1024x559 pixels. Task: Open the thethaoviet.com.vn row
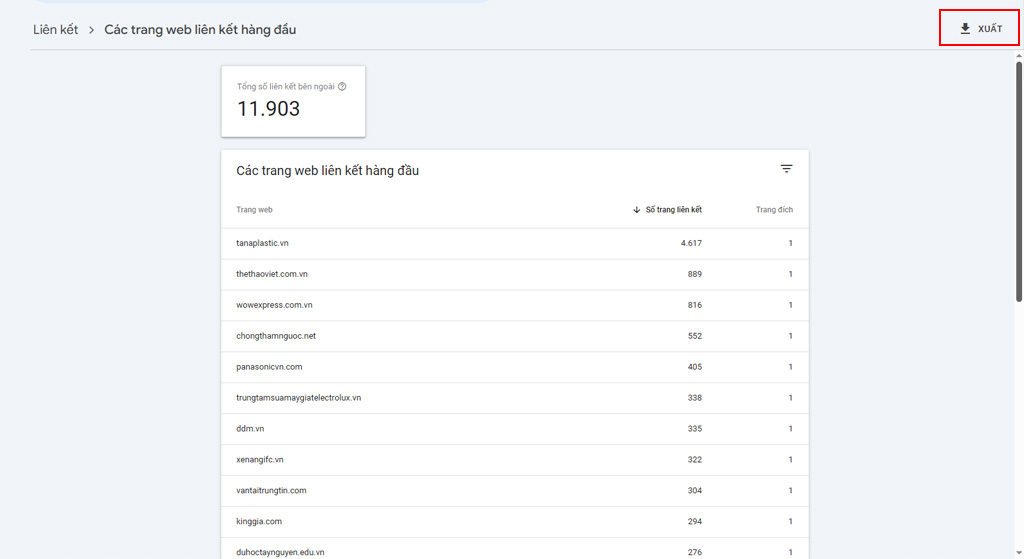[515, 274]
